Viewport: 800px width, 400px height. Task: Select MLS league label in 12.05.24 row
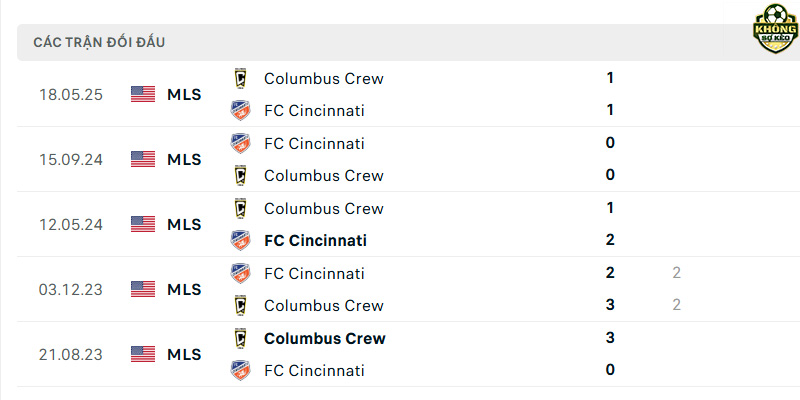point(184,224)
